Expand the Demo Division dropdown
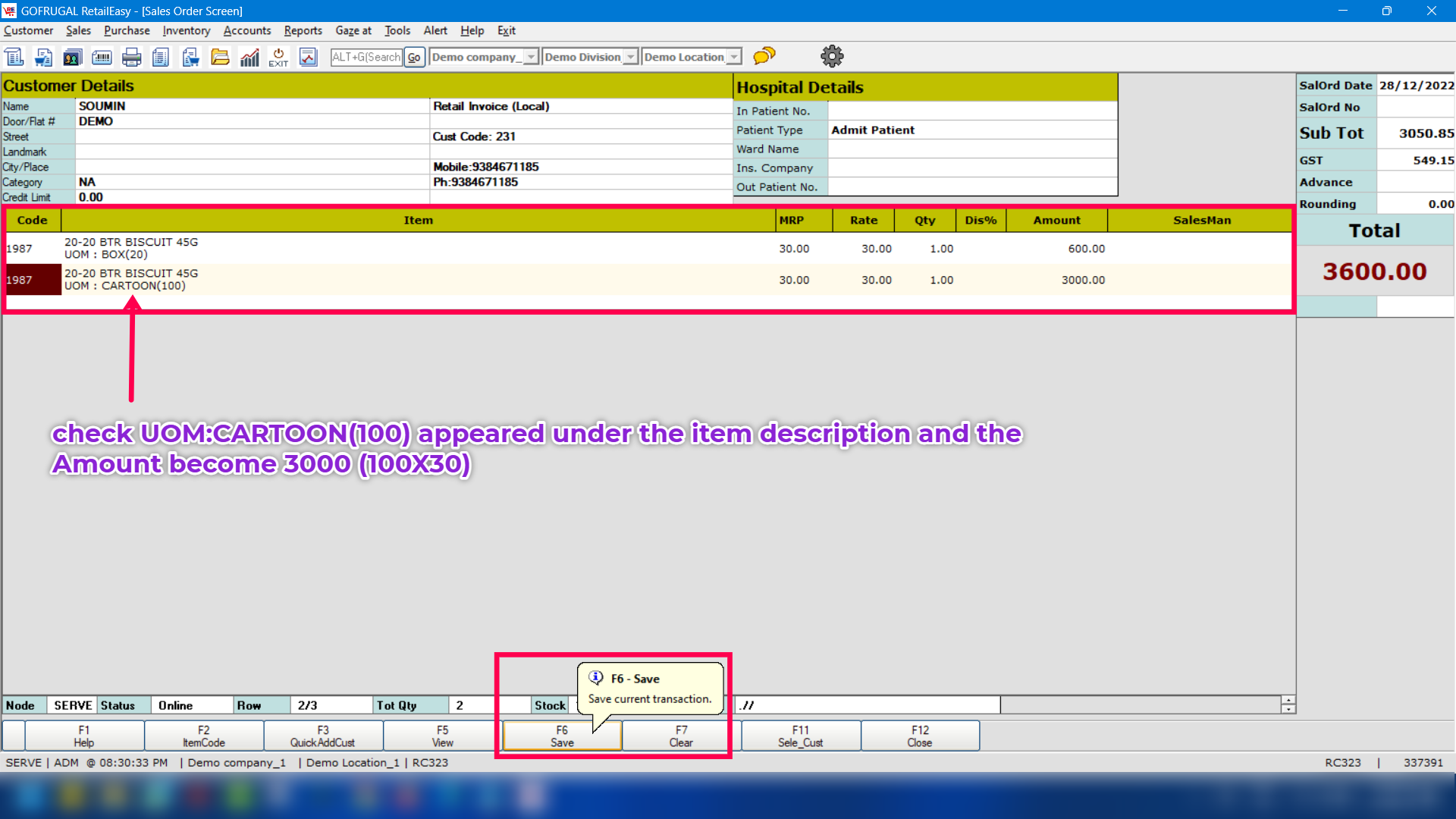This screenshot has height=819, width=1456. tap(630, 57)
